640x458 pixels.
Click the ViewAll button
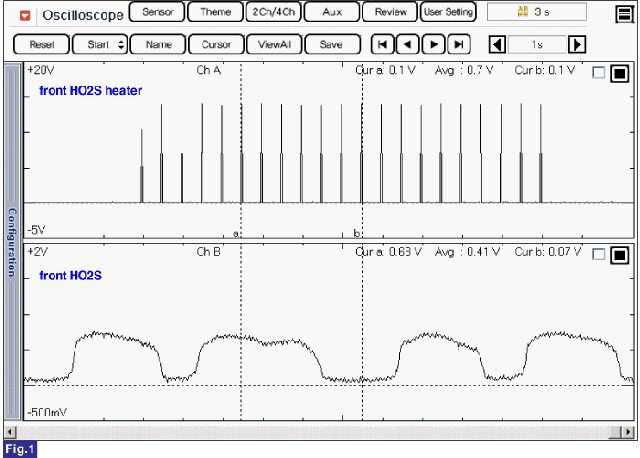[x=274, y=44]
